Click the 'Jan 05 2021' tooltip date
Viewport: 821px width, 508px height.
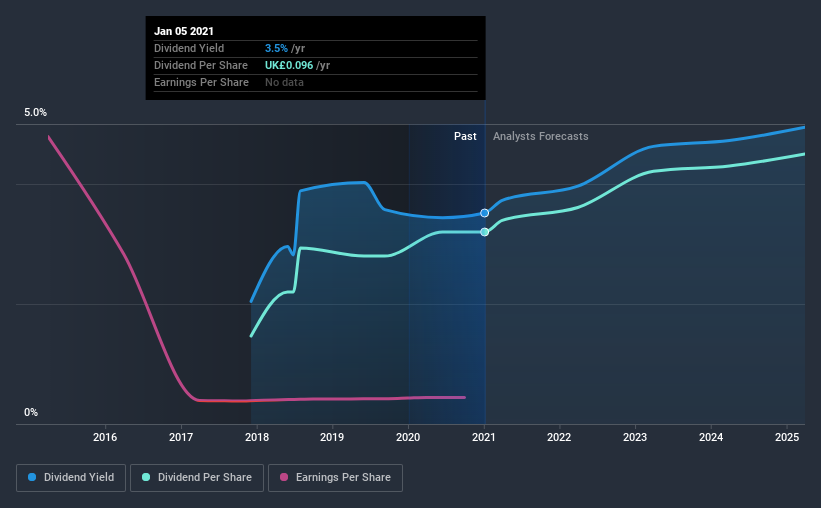[184, 31]
